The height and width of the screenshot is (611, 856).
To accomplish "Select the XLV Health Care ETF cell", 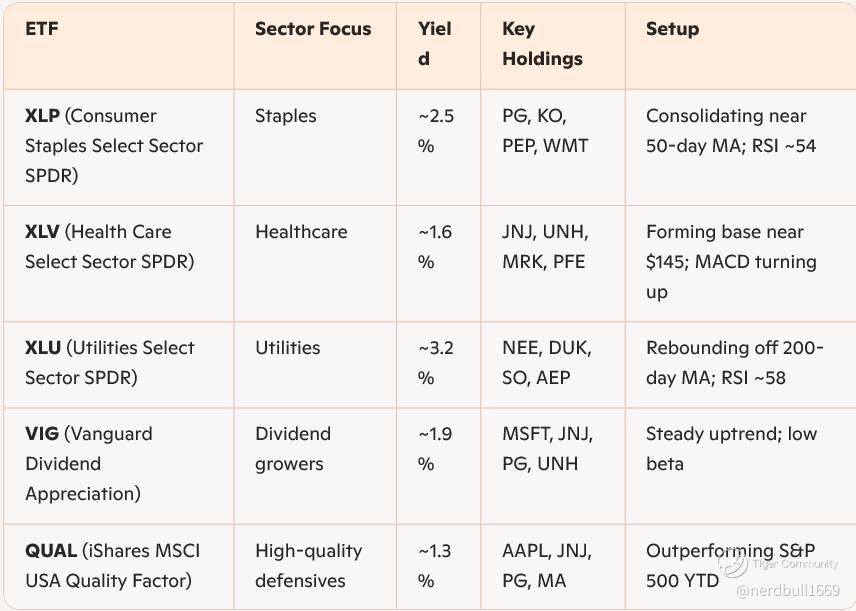I will 110,247.
